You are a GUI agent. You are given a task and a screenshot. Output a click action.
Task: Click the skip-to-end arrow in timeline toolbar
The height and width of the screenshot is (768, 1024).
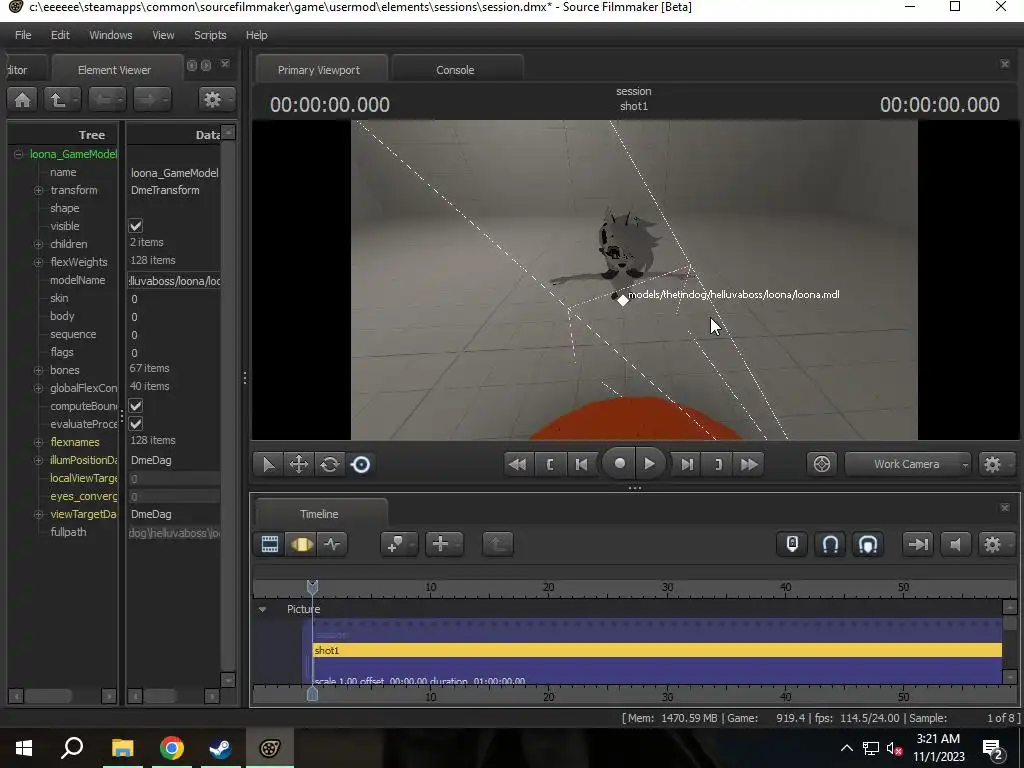pyautogui.click(x=918, y=544)
